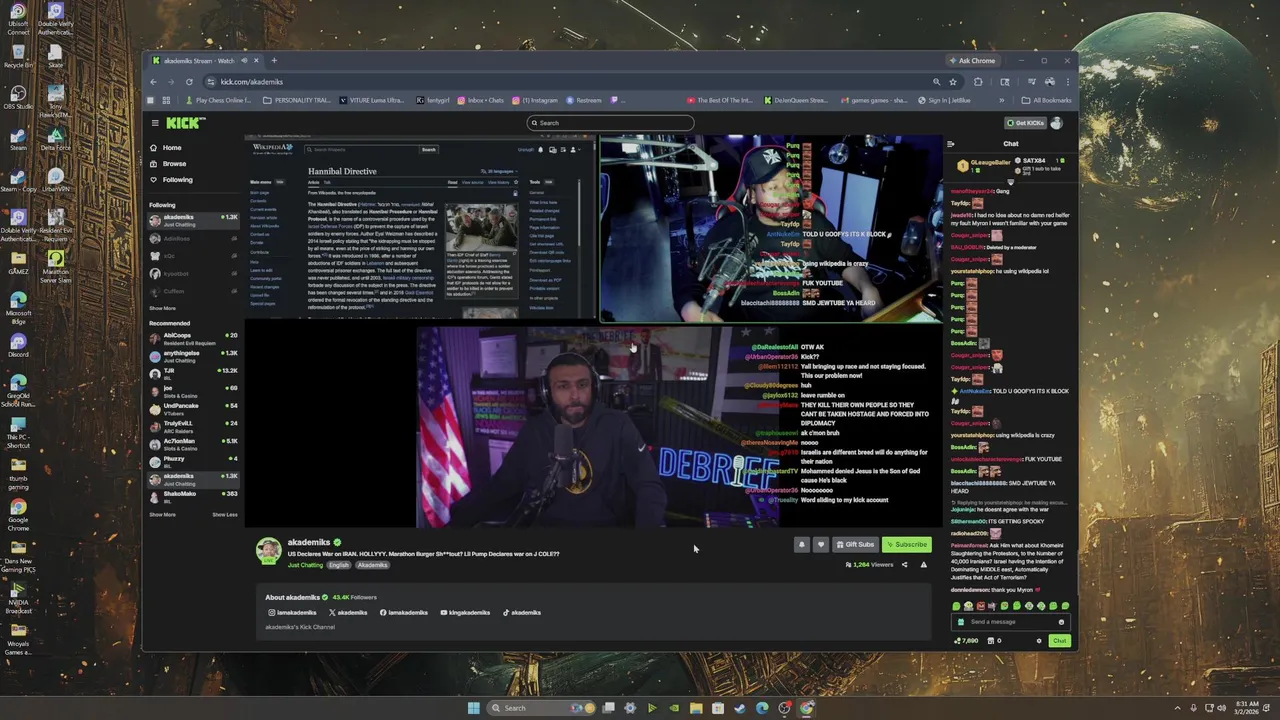The width and height of the screenshot is (1280, 720).
Task: Expand Show More under Following
Action: click(162, 308)
